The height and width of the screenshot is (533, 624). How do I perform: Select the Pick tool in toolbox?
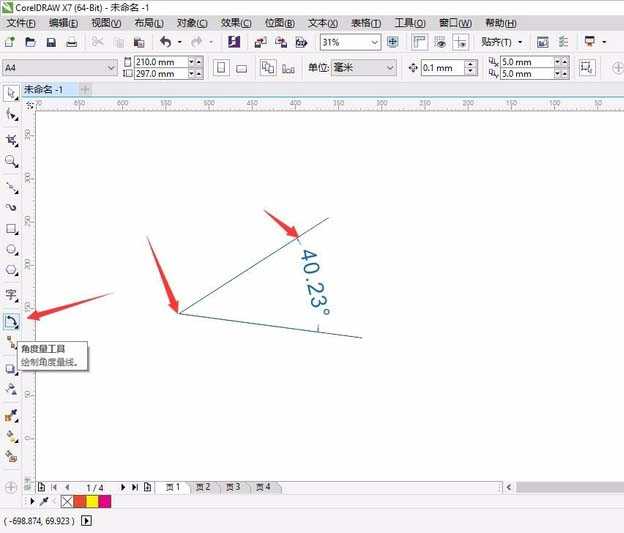(11, 92)
